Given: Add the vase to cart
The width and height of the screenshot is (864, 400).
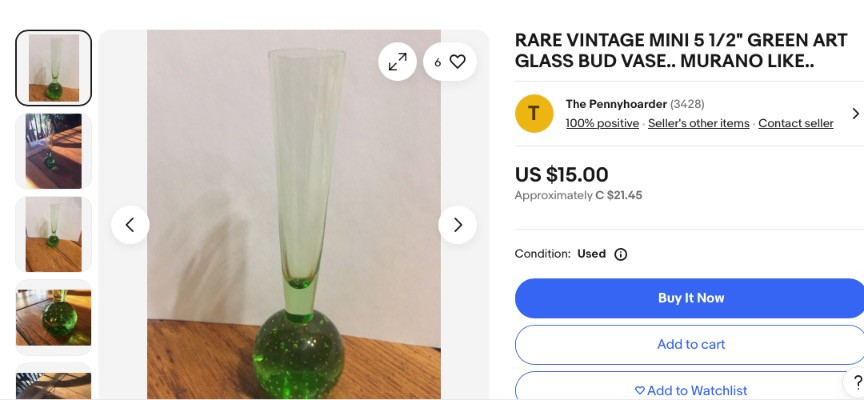Looking at the screenshot, I should (x=690, y=344).
